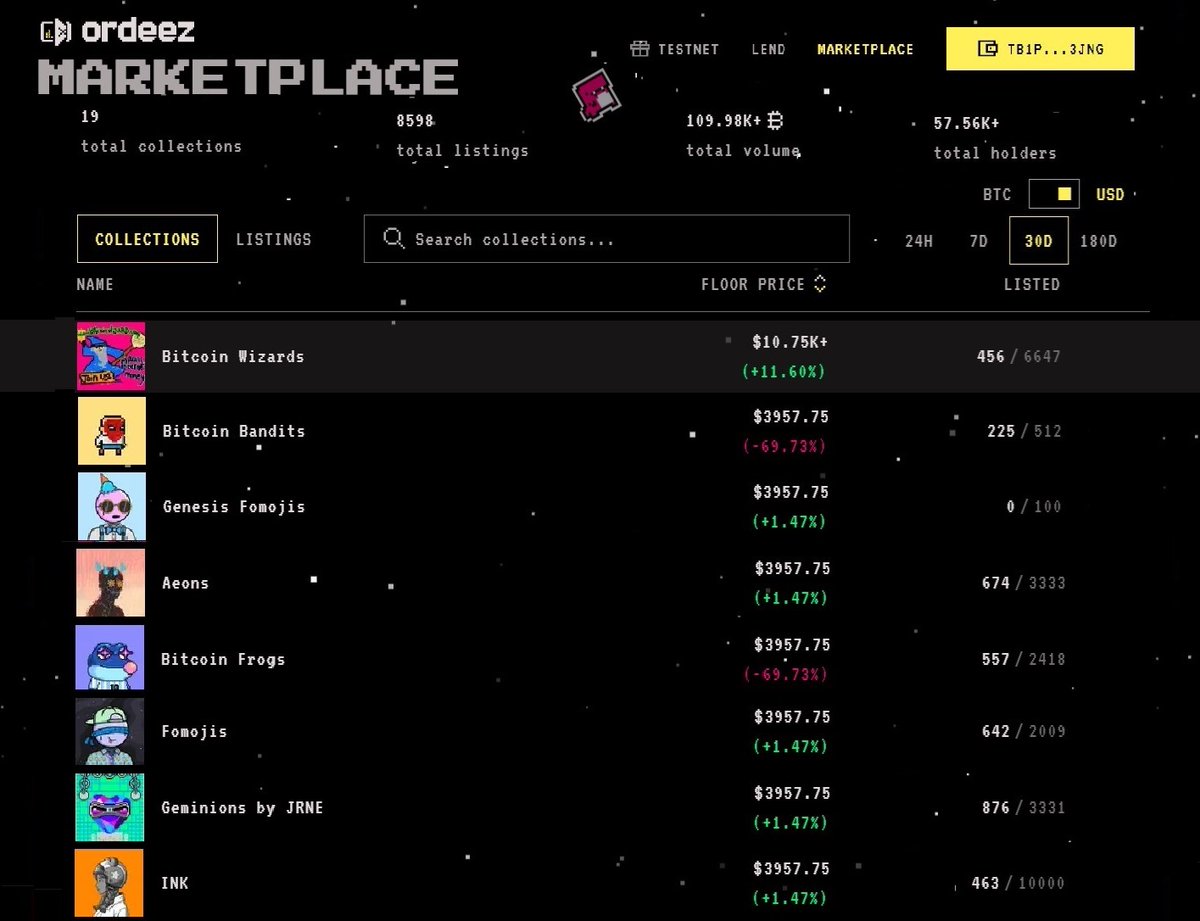The image size is (1200, 921).
Task: Click Bitcoin Bandits (-69.73%) change
Action: [785, 446]
